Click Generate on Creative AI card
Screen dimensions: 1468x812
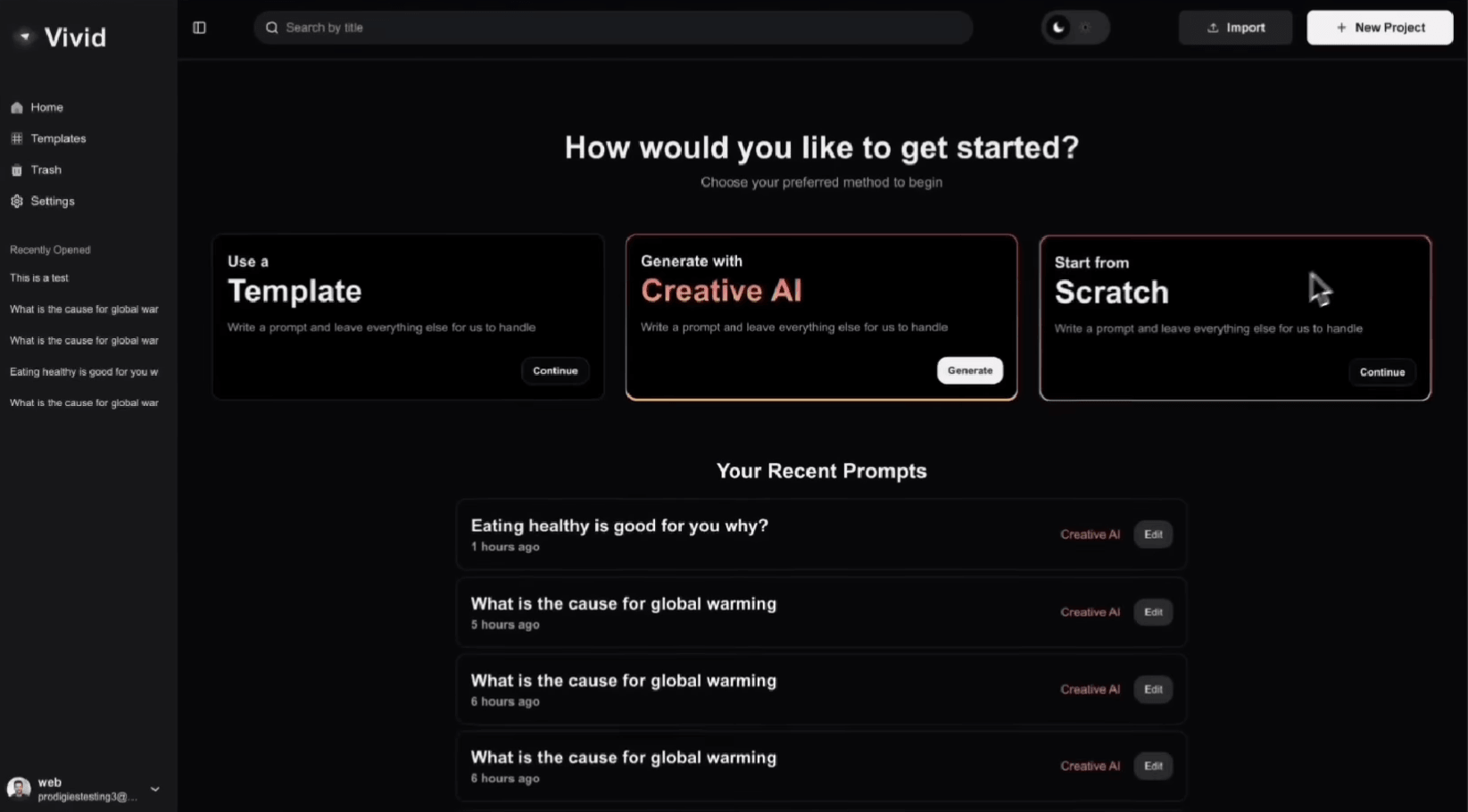[970, 370]
